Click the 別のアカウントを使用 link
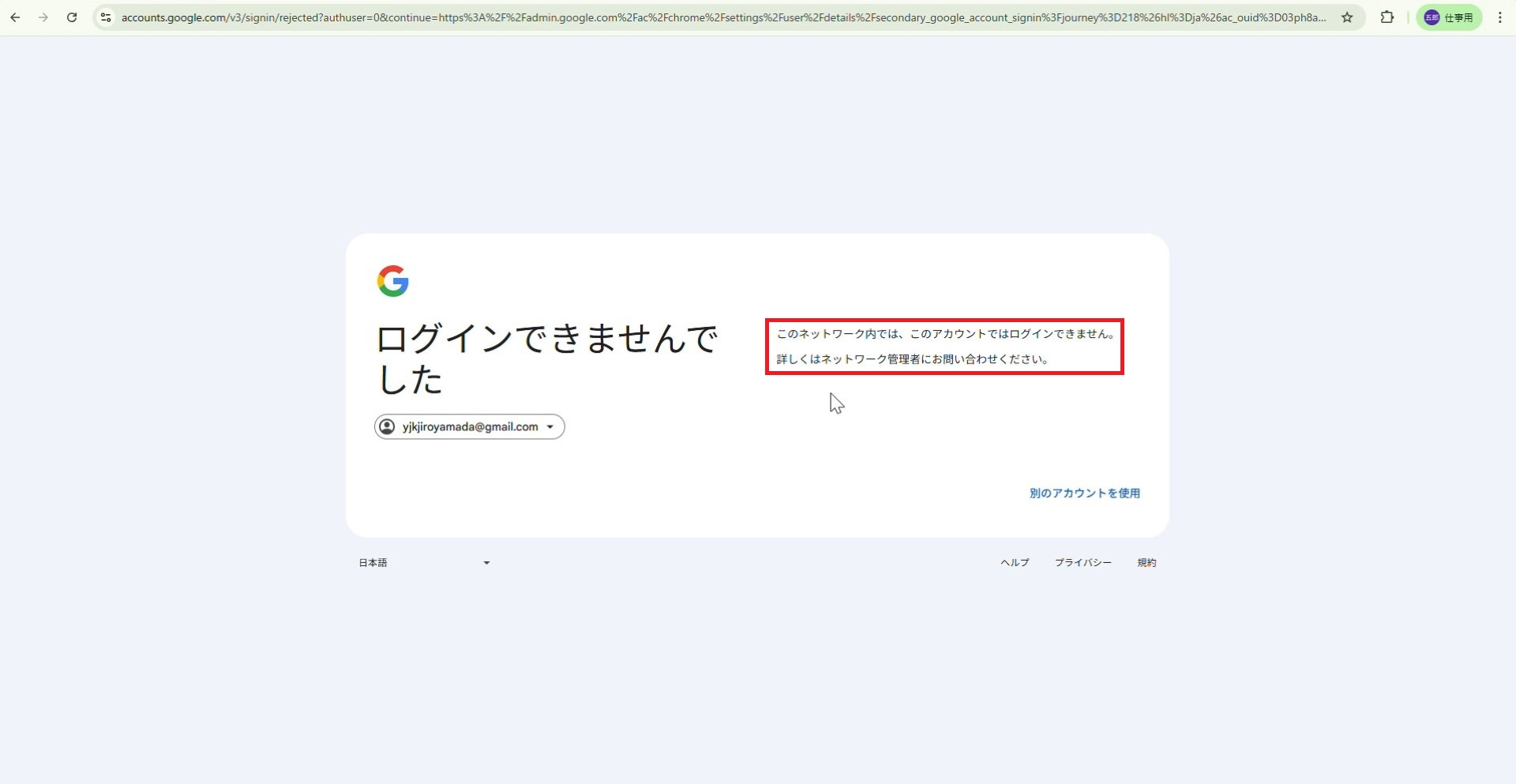This screenshot has width=1516, height=784. click(1084, 493)
